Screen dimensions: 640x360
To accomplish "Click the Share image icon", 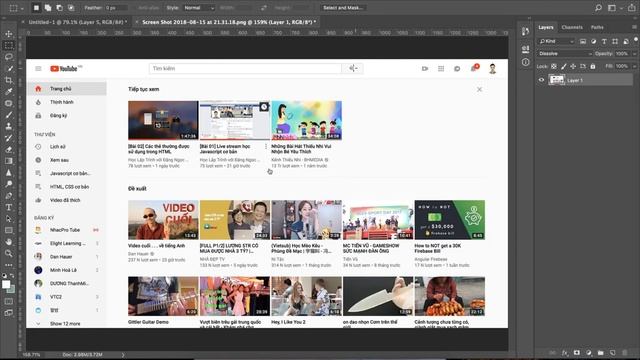I will (x=632, y=8).
